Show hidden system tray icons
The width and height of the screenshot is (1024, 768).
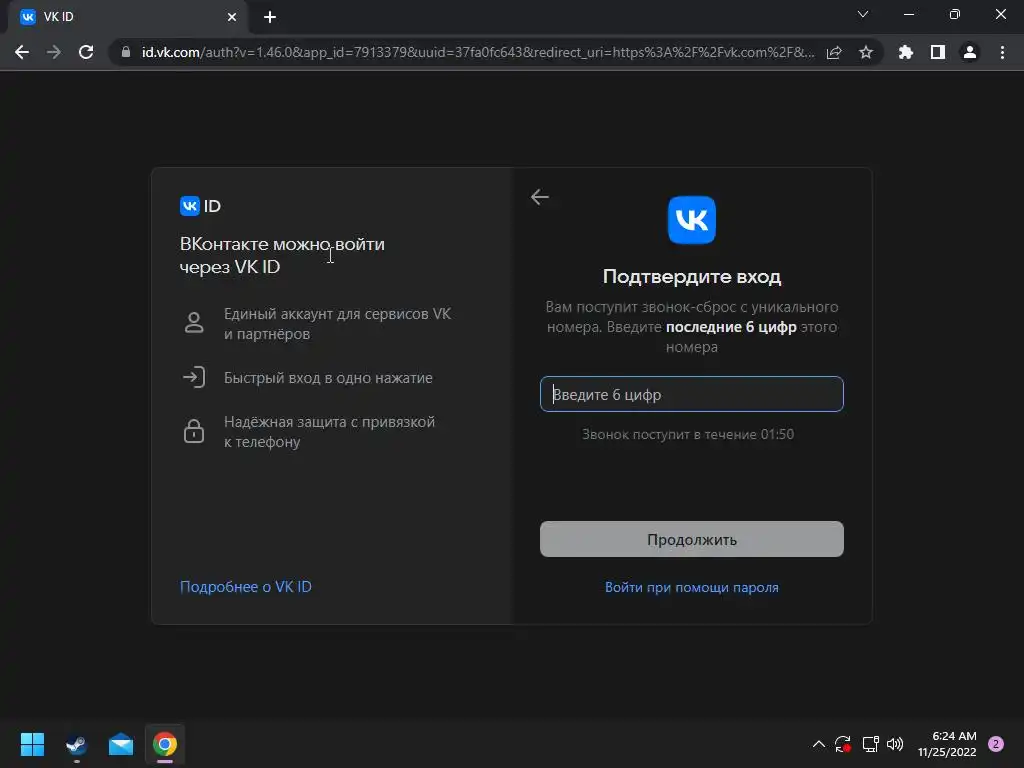[x=818, y=744]
